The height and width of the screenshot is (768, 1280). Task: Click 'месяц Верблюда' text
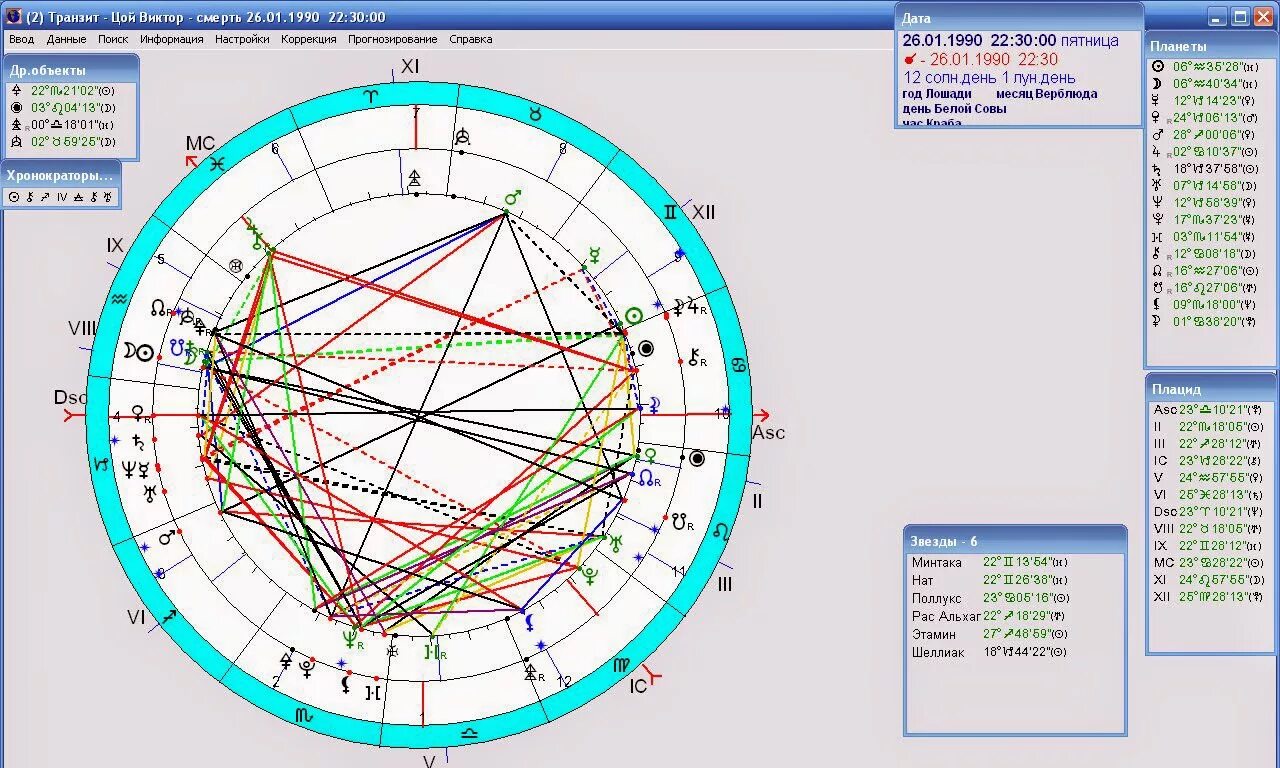pyautogui.click(x=1046, y=94)
